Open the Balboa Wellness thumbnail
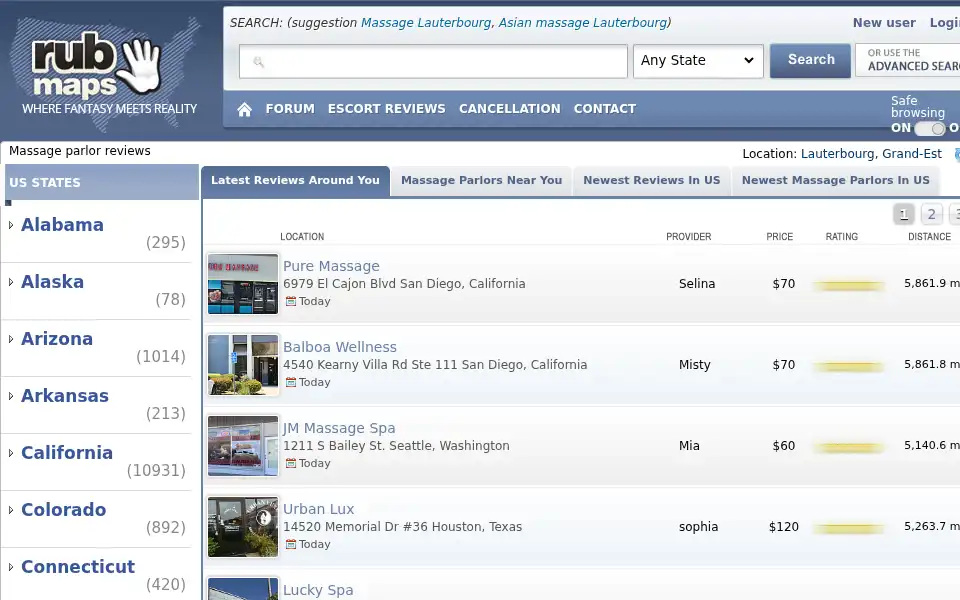This screenshot has width=960, height=600. tap(242, 365)
